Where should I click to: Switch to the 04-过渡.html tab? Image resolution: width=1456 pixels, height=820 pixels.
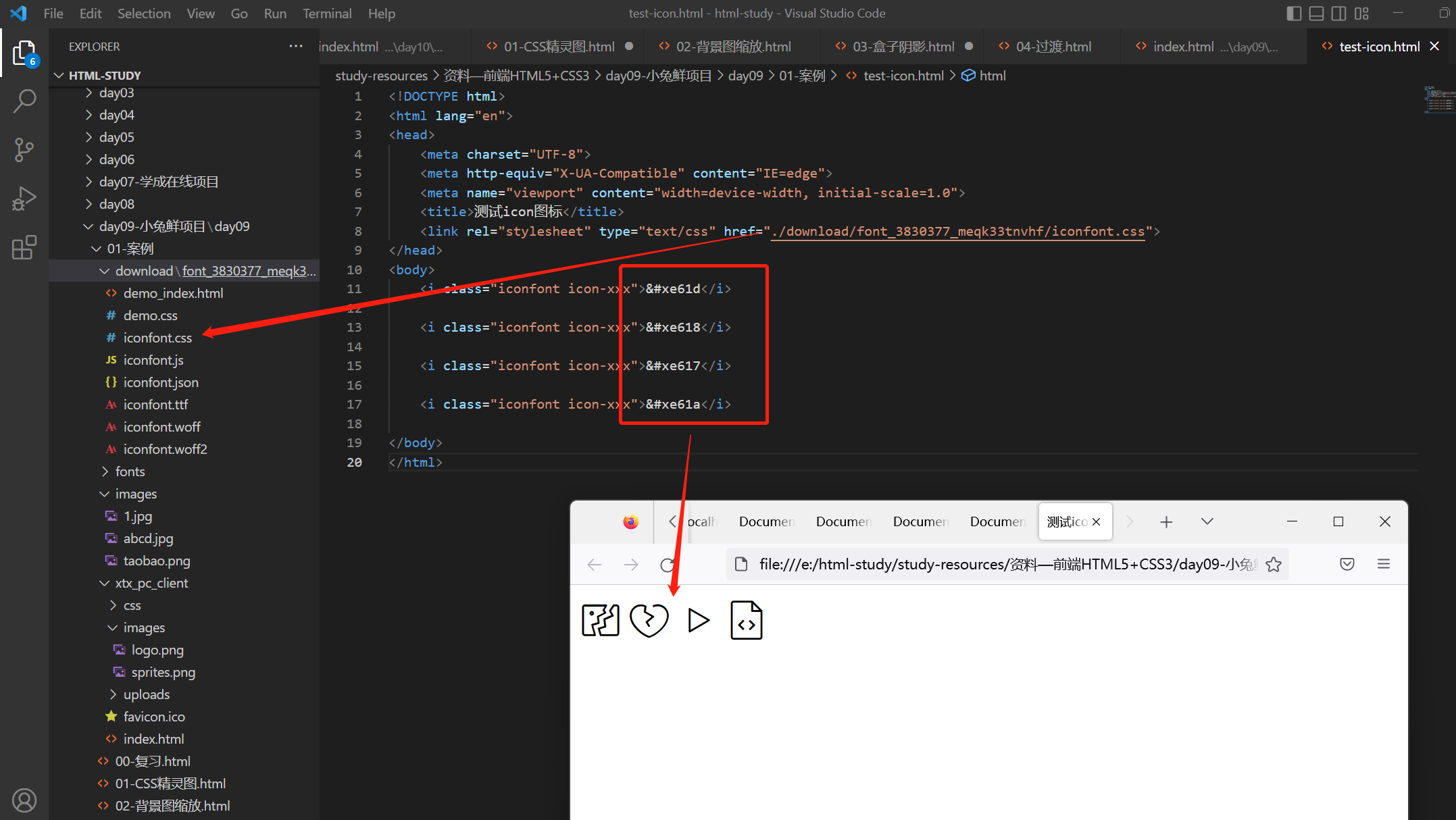click(1053, 47)
